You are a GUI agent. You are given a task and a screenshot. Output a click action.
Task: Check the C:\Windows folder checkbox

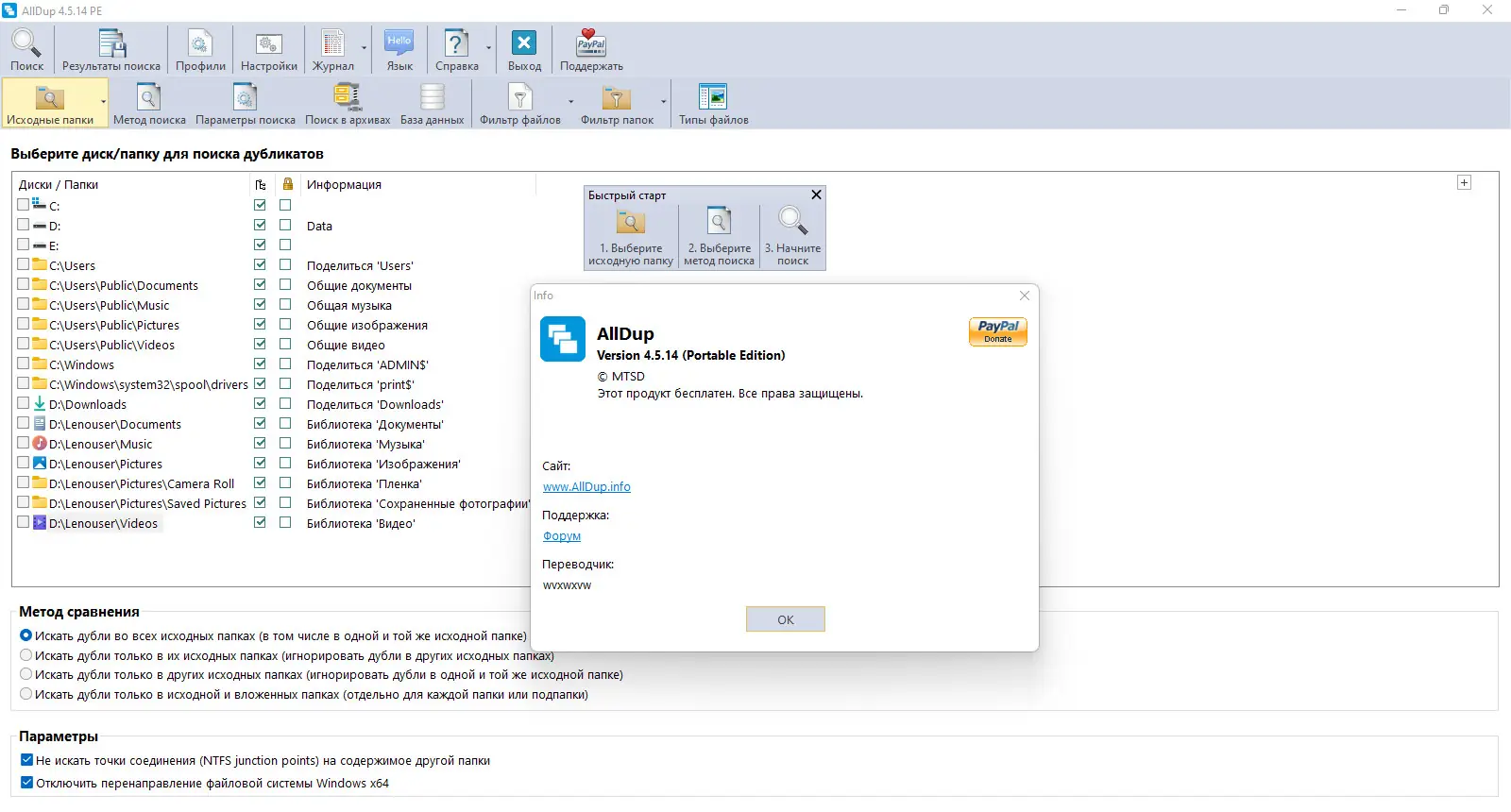click(x=24, y=364)
